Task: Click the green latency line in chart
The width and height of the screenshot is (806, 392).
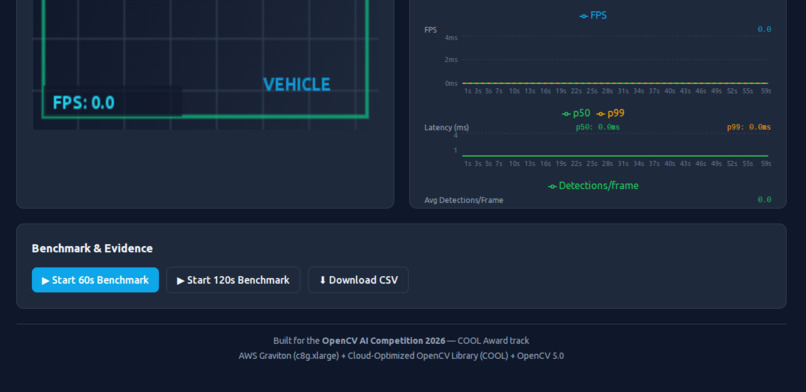Action: (x=615, y=156)
